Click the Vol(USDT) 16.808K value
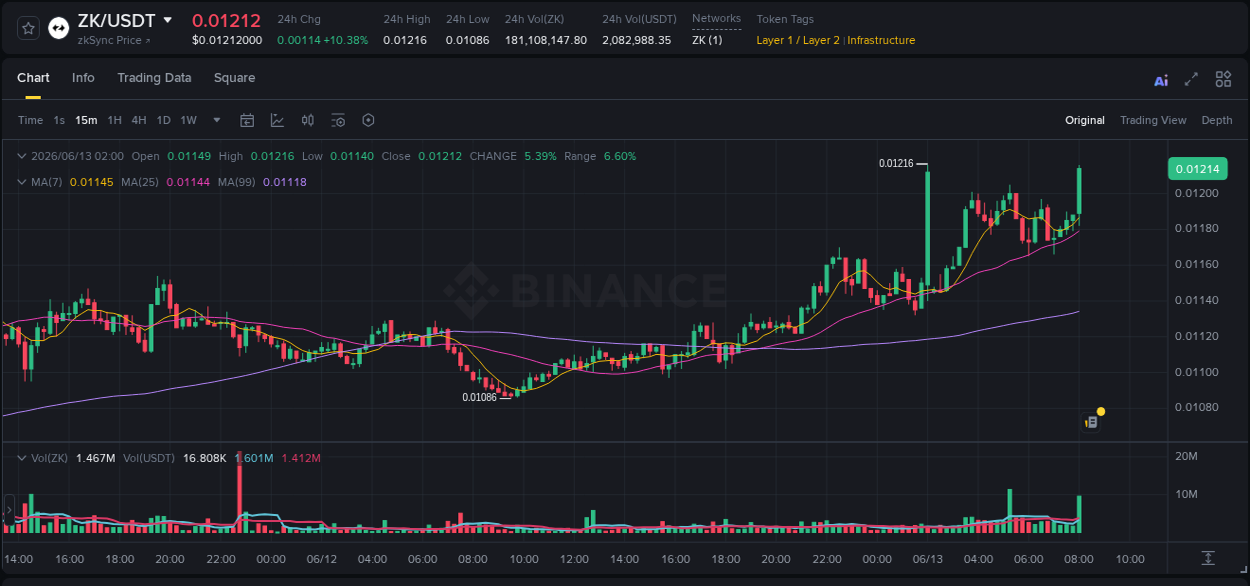This screenshot has width=1250, height=586. 205,458
